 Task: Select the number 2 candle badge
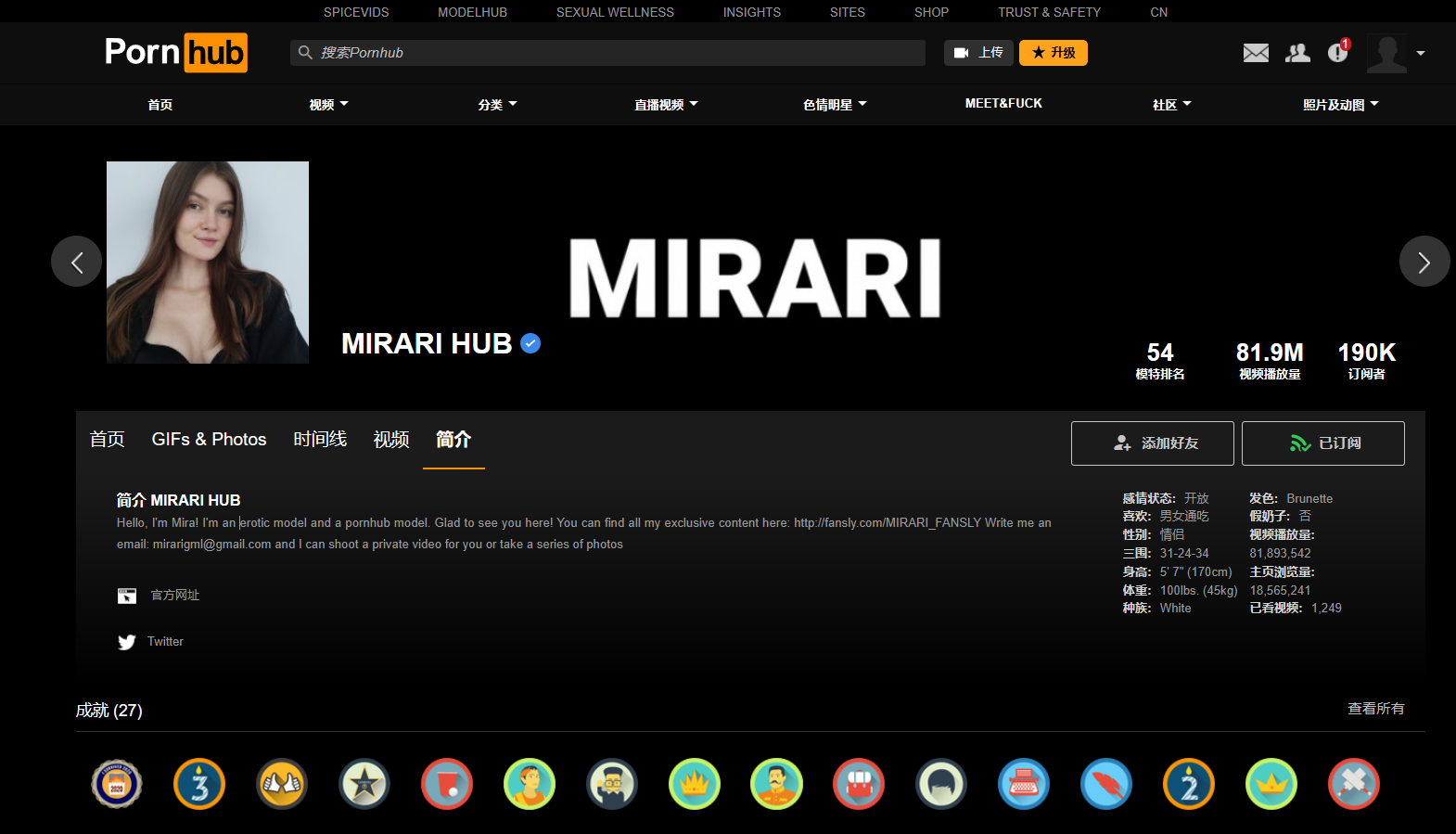pyautogui.click(x=1189, y=784)
